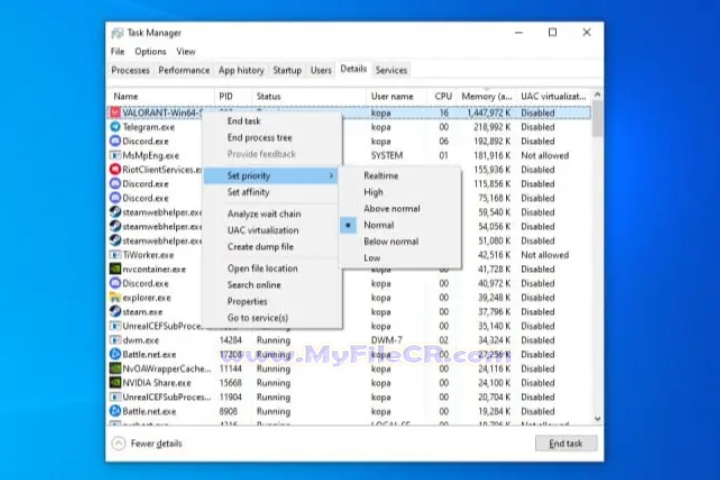Image resolution: width=720 pixels, height=480 pixels.
Task: Switch to the Startup tab
Action: (287, 70)
